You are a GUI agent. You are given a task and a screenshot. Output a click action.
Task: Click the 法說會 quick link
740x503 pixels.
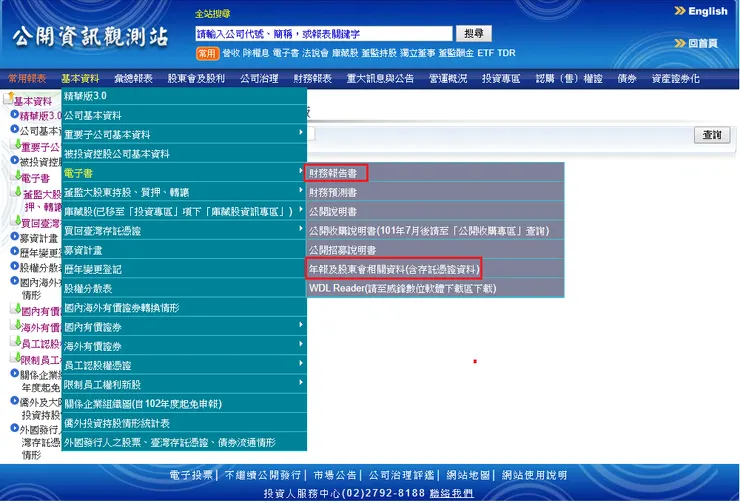pos(315,53)
